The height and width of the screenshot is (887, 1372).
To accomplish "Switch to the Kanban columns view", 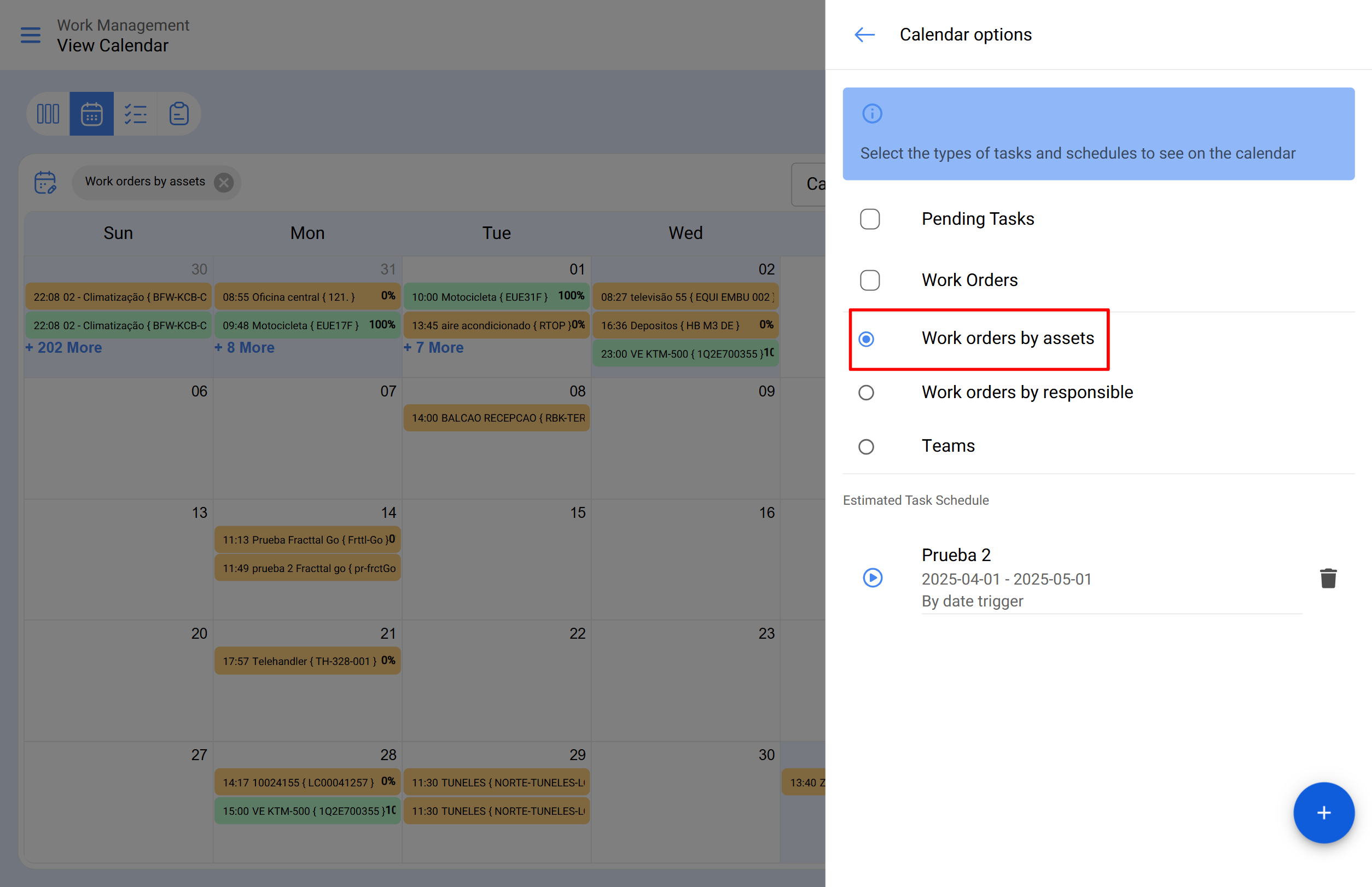I will click(48, 114).
